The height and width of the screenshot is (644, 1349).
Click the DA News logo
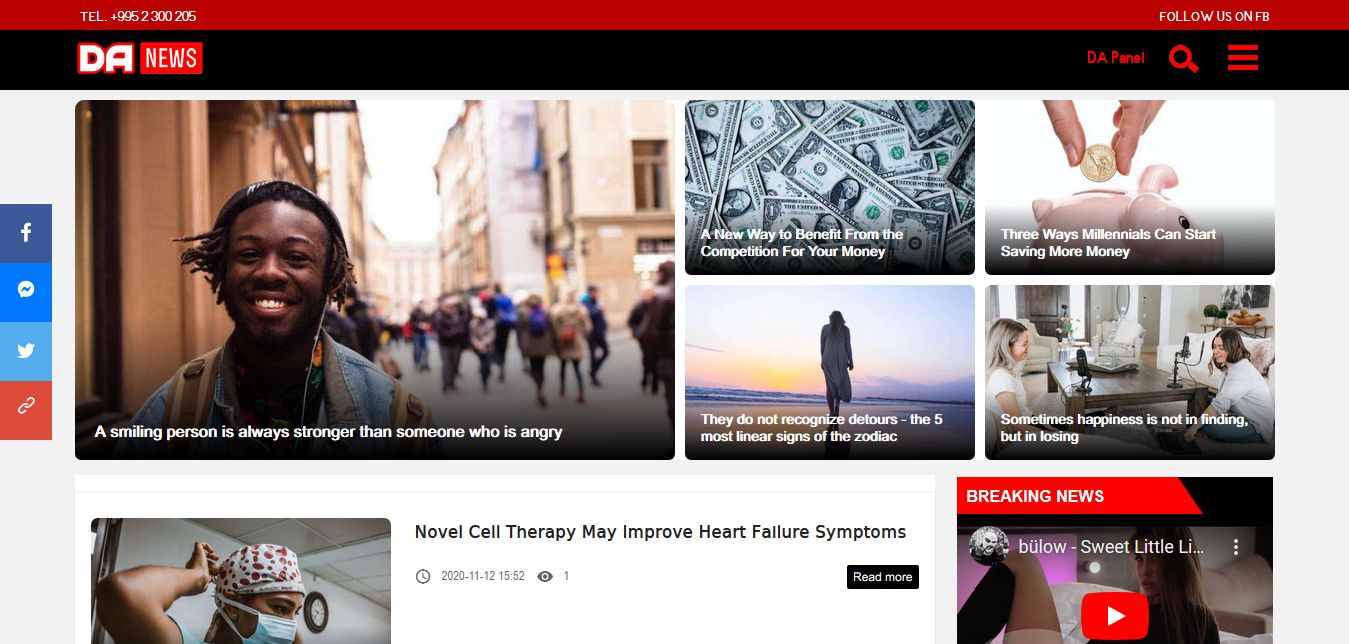click(140, 58)
